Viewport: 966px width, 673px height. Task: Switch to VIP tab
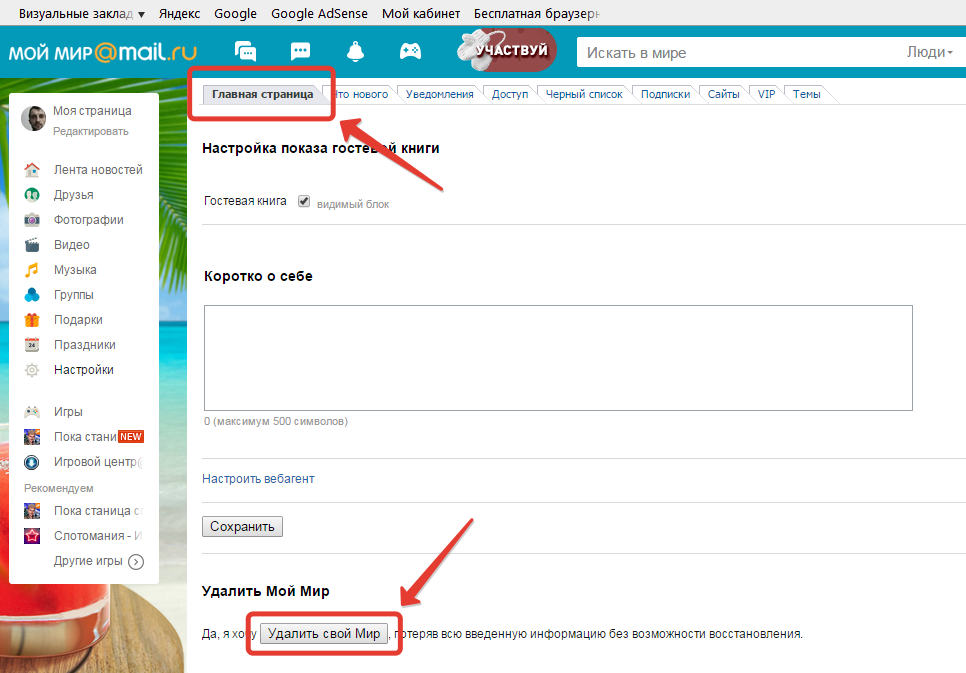pyautogui.click(x=766, y=94)
